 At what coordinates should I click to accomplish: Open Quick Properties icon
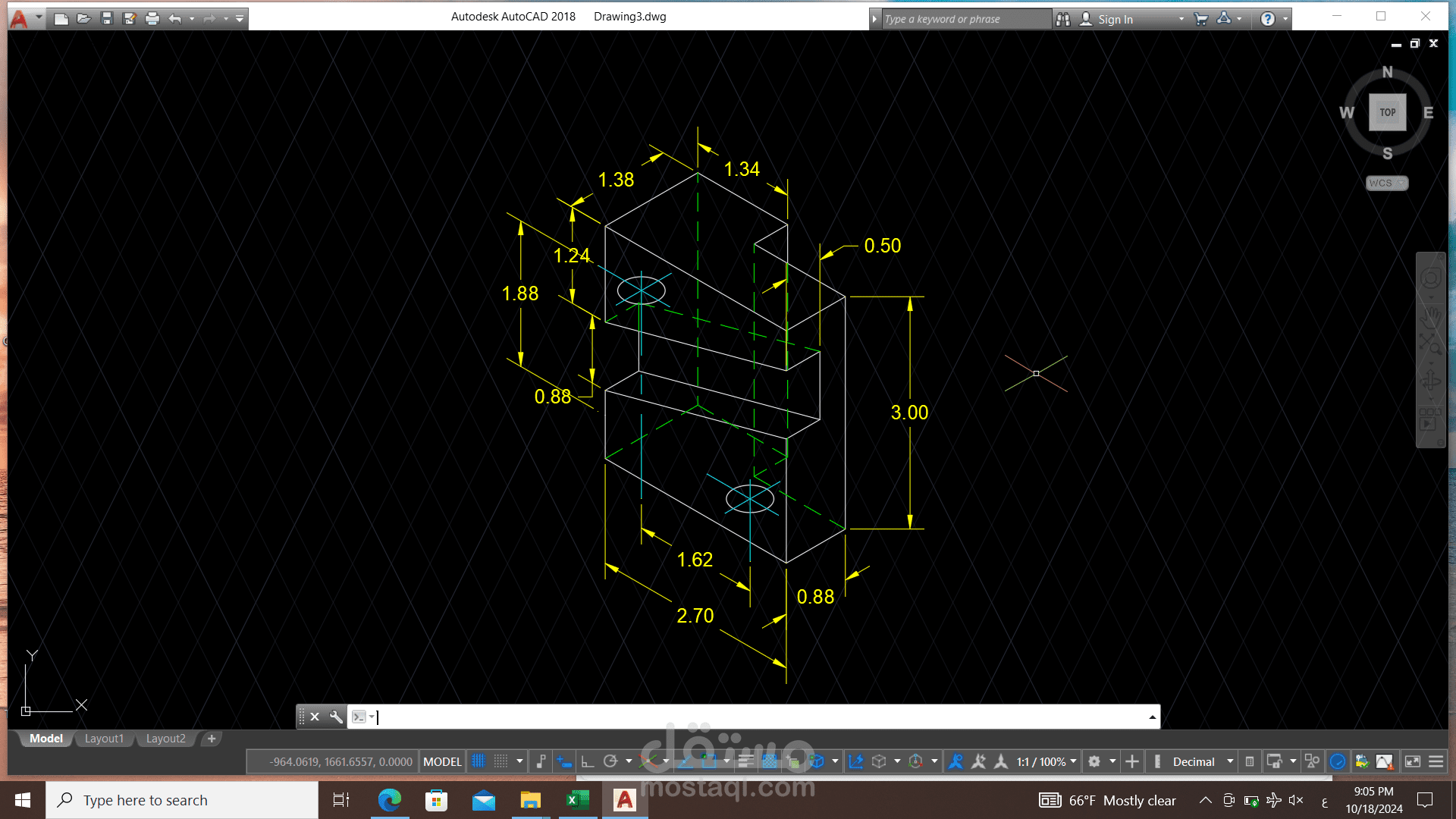1250,761
